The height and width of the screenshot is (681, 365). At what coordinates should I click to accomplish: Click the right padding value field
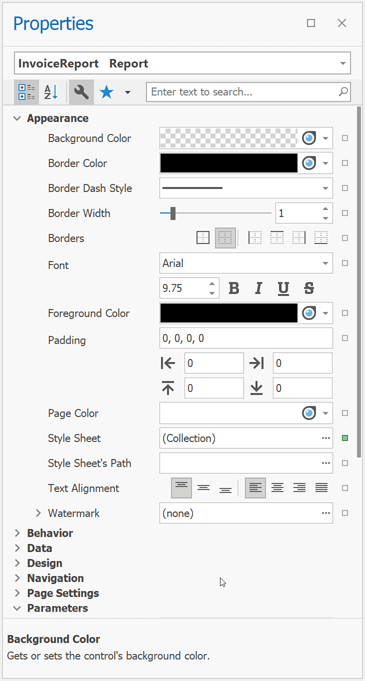pos(303,363)
